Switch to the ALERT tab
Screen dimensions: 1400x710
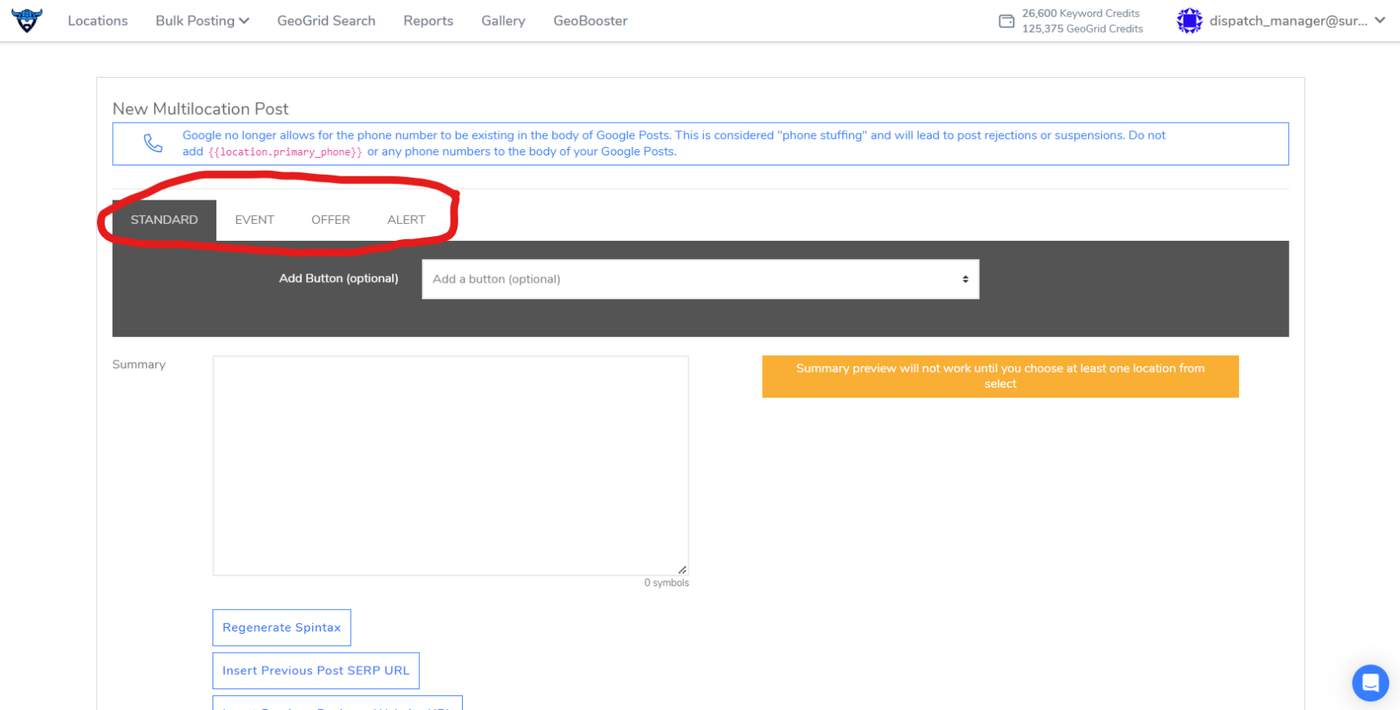pos(406,220)
